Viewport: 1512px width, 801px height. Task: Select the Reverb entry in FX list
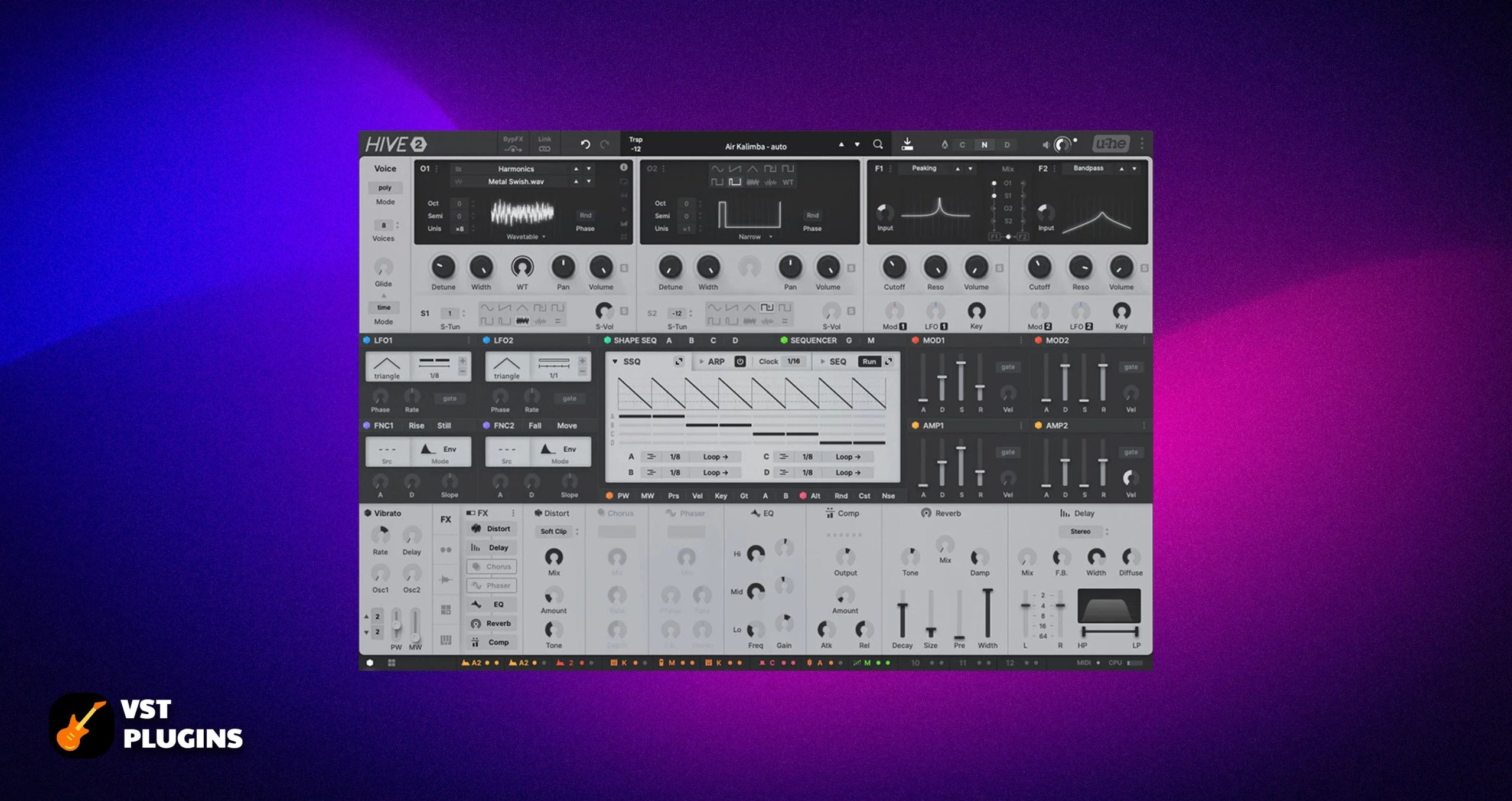(492, 623)
